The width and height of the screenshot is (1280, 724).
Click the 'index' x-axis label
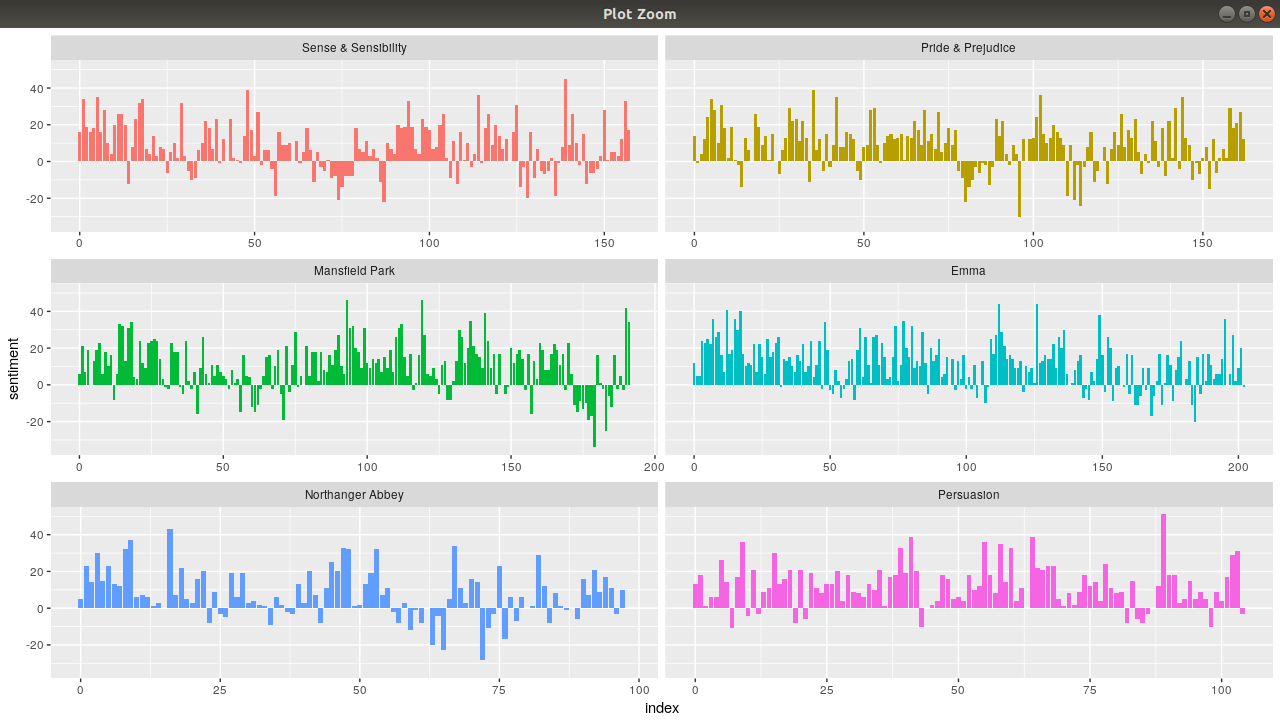coord(662,708)
